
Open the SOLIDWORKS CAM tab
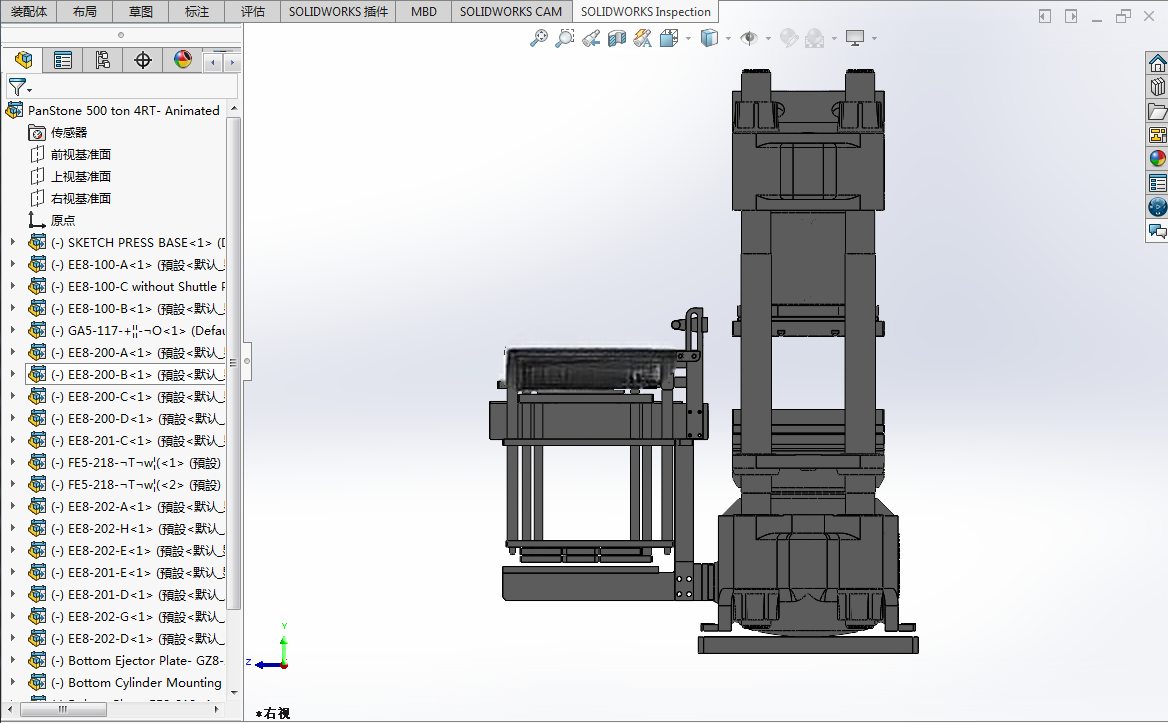[511, 11]
